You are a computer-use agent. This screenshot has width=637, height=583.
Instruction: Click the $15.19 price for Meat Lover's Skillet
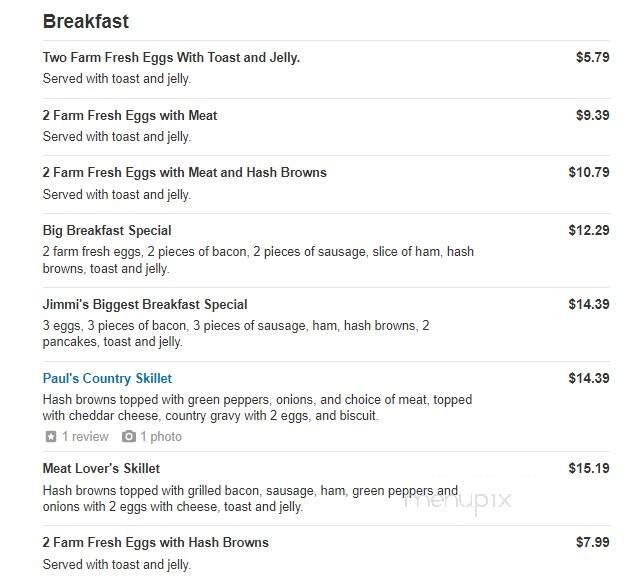click(589, 468)
